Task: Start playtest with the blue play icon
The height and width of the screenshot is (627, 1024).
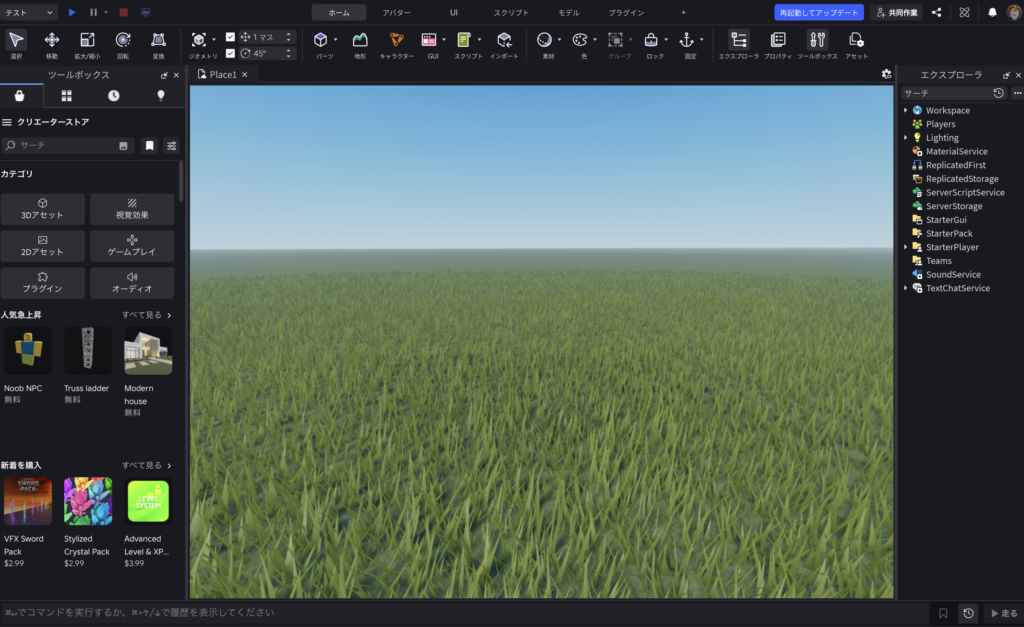Action: tap(72, 12)
